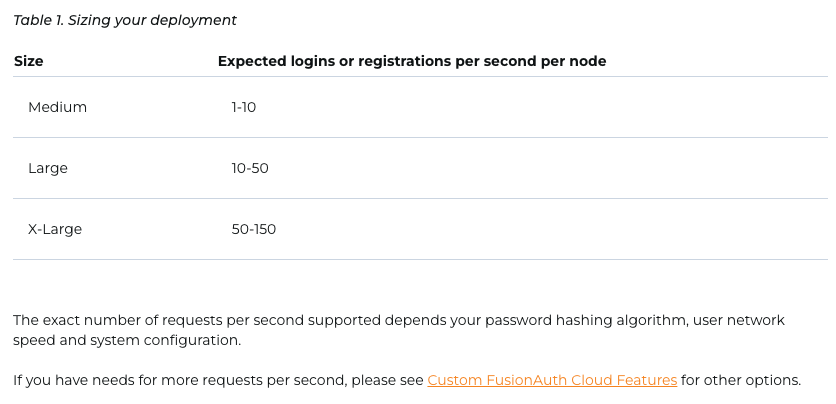The width and height of the screenshot is (836, 404).
Task: Select the 'Medium' size cell
Action: (x=58, y=107)
